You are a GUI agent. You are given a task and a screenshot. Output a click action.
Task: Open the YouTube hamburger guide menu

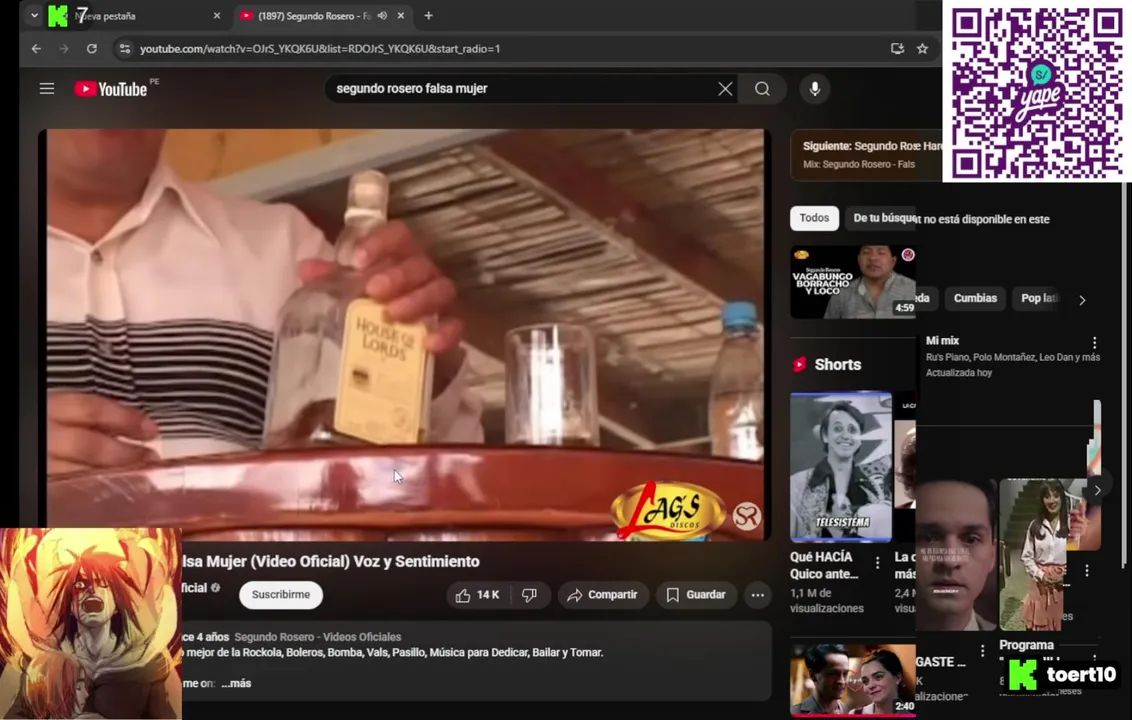(x=47, y=89)
